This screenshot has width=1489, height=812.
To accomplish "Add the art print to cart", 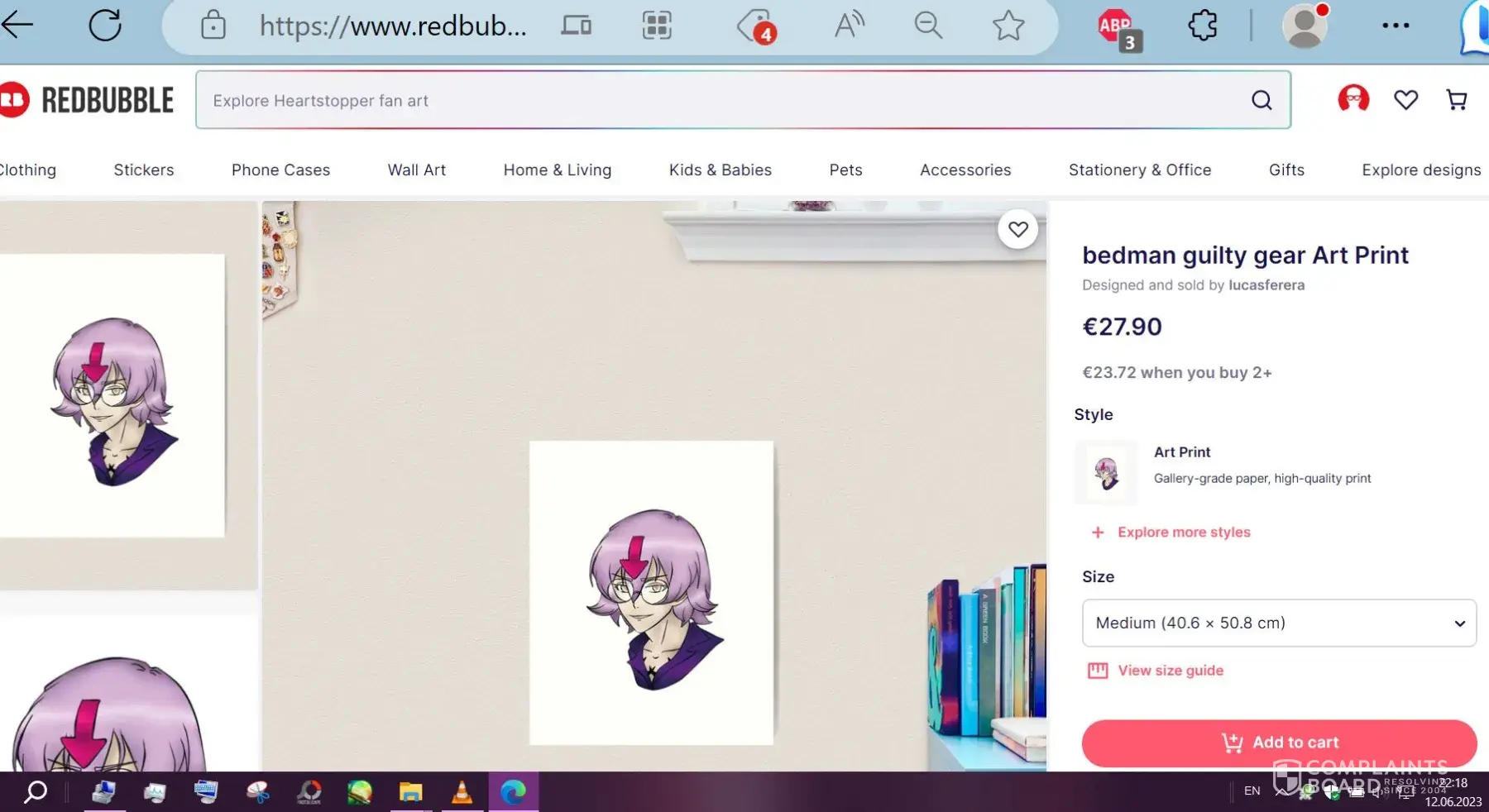I will (1279, 743).
